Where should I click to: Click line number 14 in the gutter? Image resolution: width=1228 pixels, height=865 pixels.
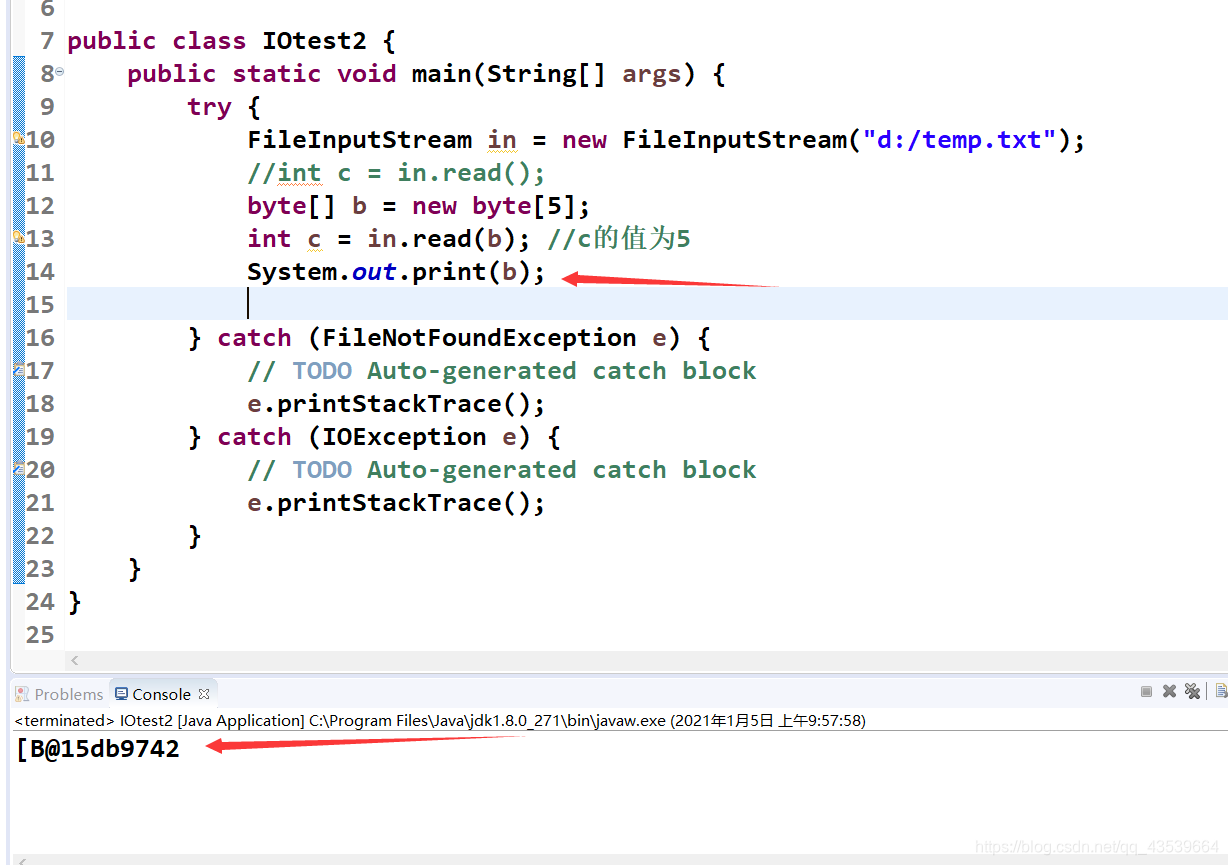(40, 271)
